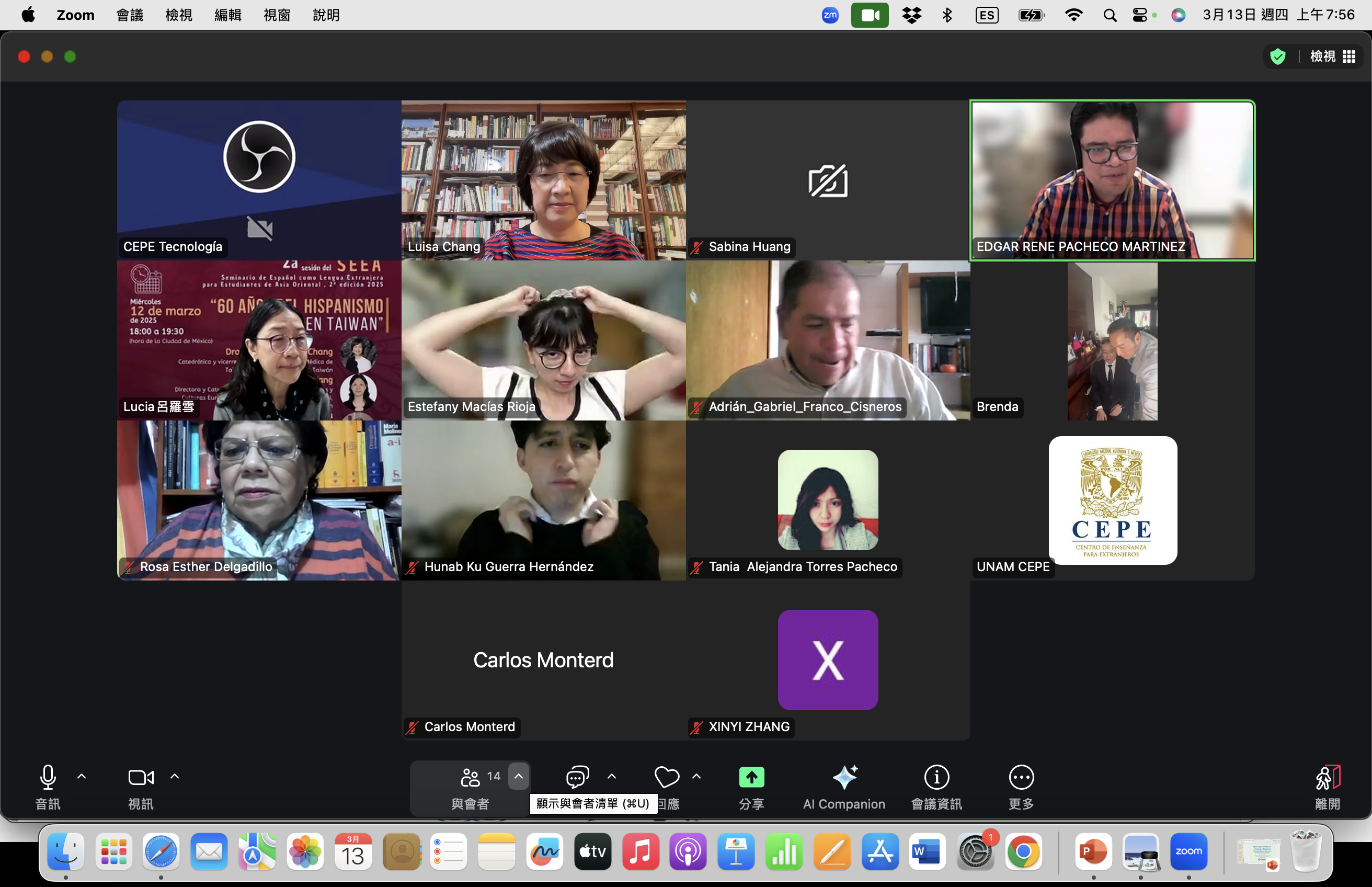Viewport: 1372px width, 887px height.
Task: Open the Participants (與會者) icon
Action: (470, 777)
